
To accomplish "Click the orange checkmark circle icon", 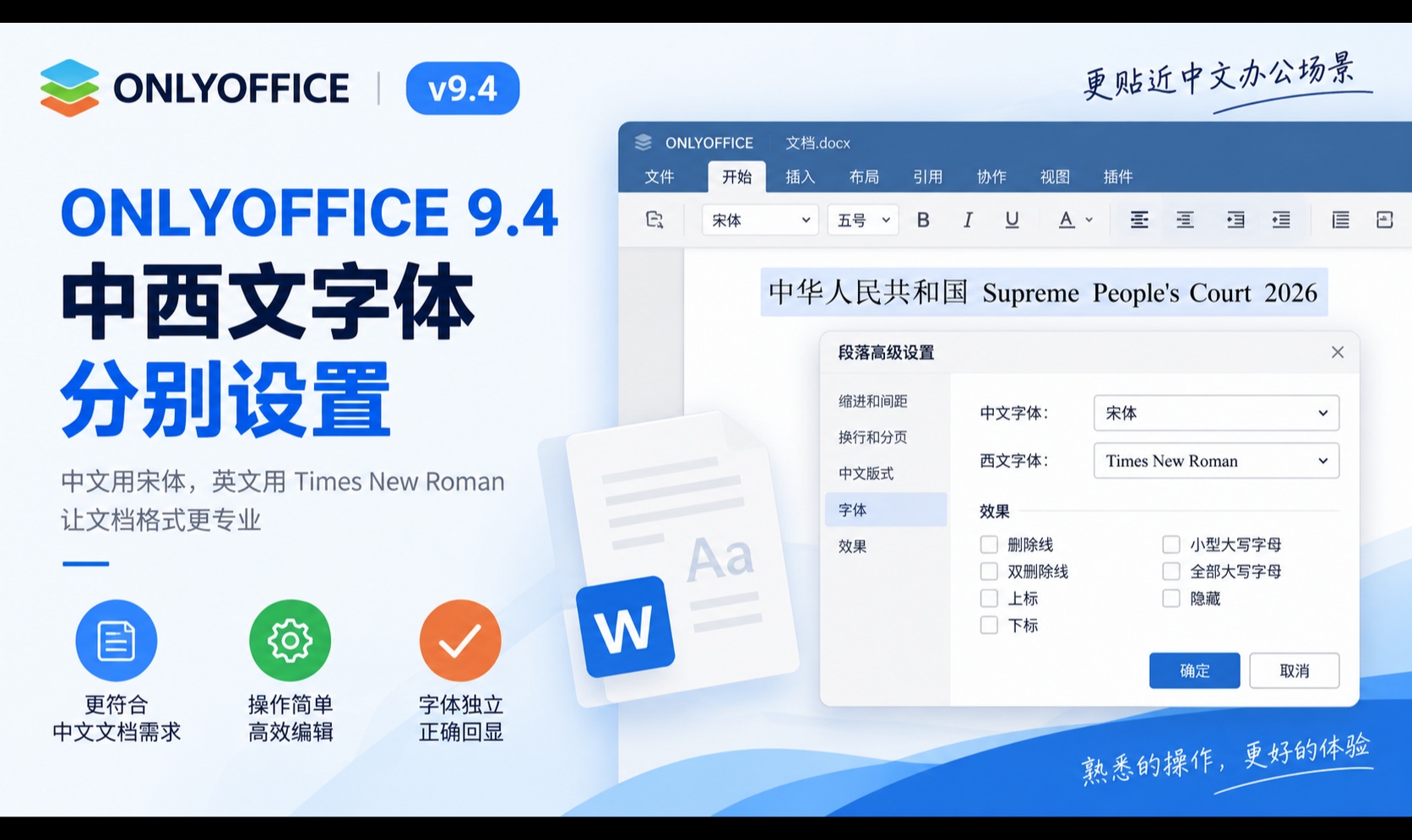I will pyautogui.click(x=460, y=641).
